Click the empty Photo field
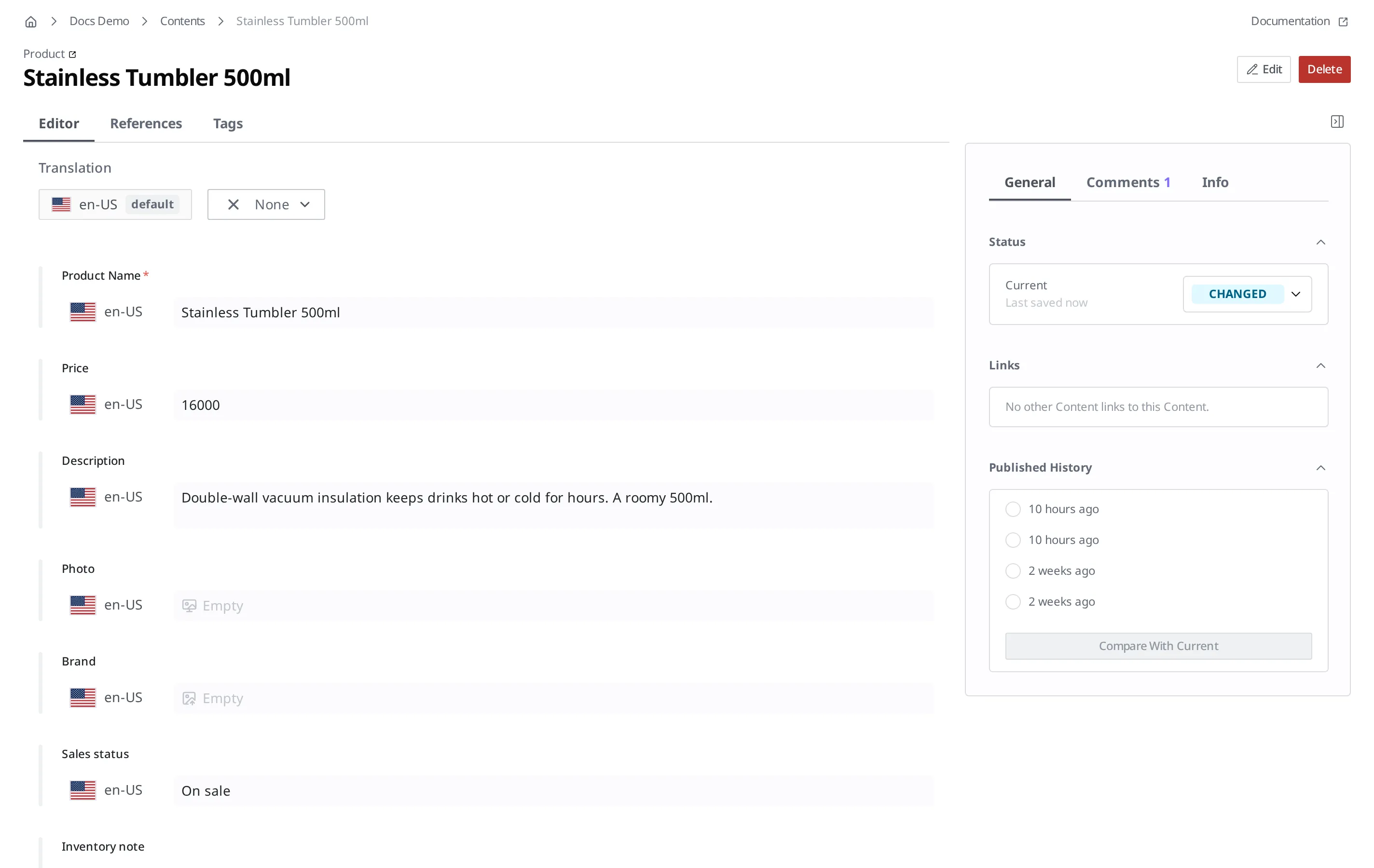 click(553, 605)
